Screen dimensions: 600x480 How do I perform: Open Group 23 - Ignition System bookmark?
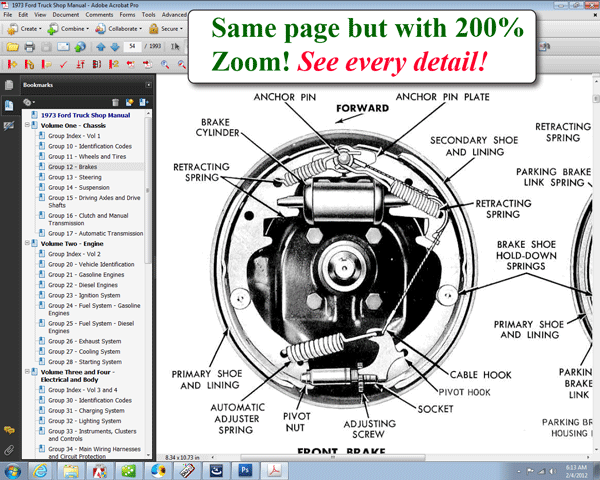coord(84,295)
